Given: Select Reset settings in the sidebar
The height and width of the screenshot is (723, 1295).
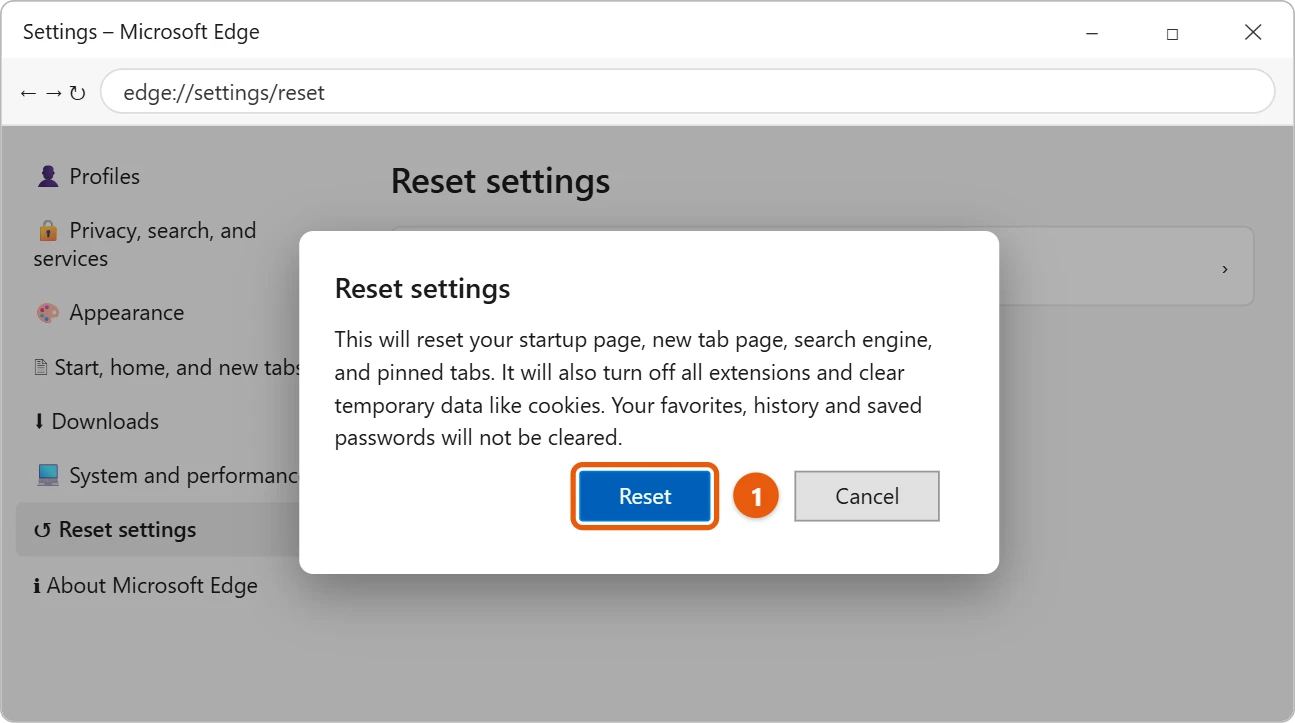Looking at the screenshot, I should click(x=158, y=529).
